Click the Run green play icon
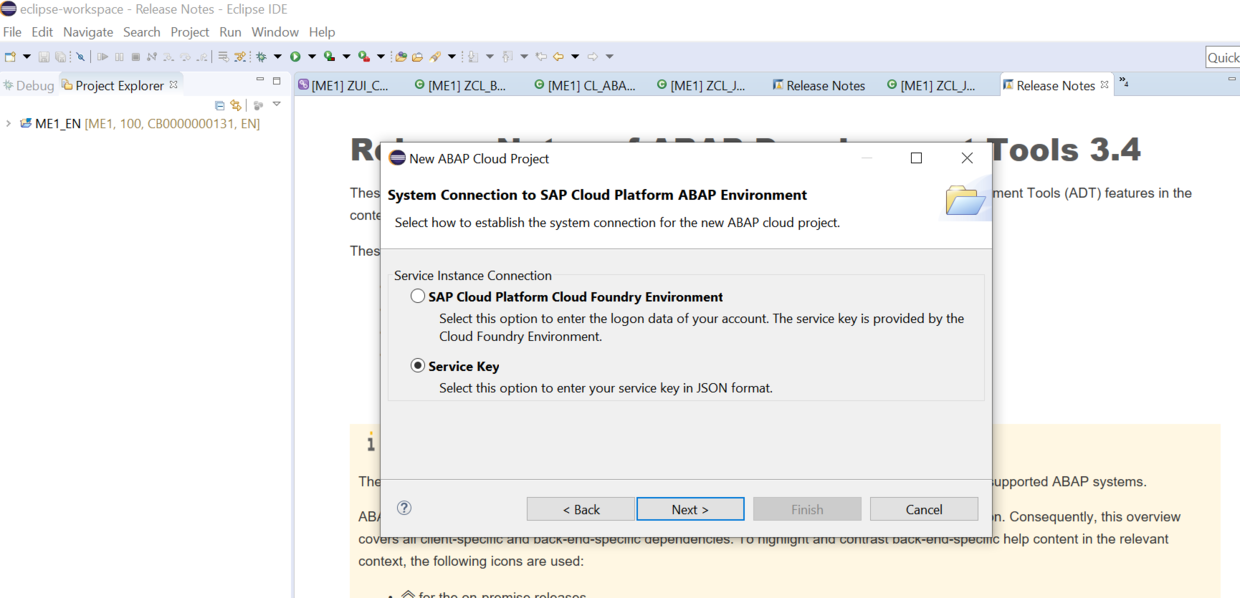The width and height of the screenshot is (1240, 598). click(x=296, y=57)
